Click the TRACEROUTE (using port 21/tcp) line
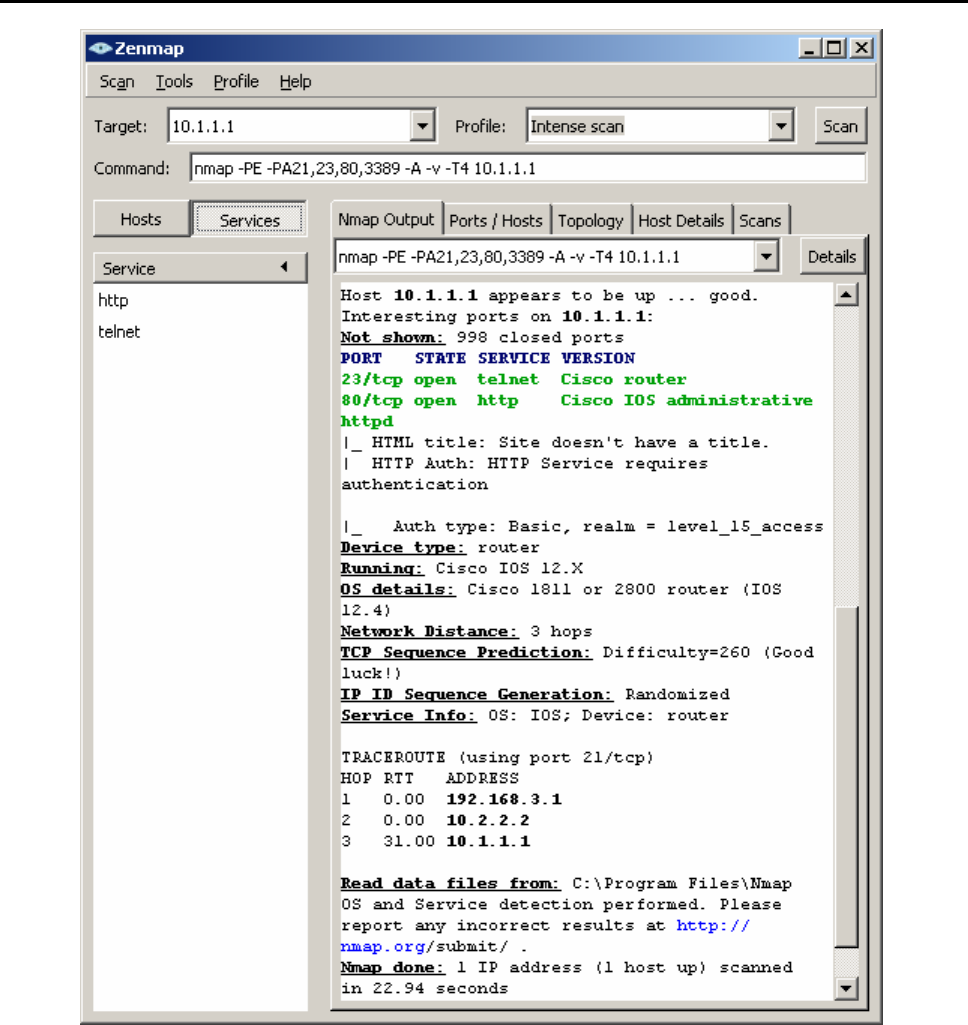The height and width of the screenshot is (1025, 968). (x=497, y=758)
